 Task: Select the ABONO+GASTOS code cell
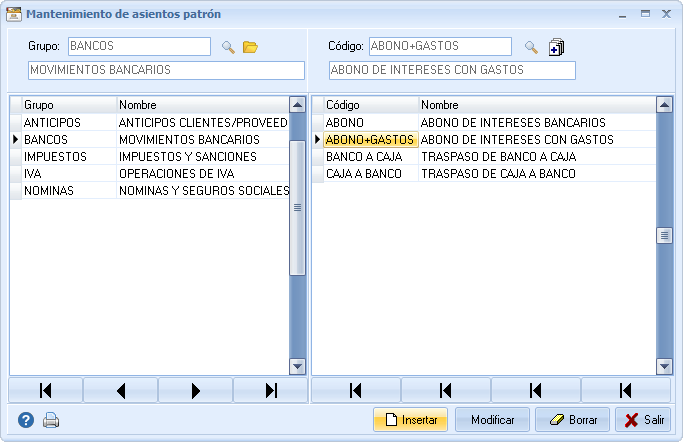(x=371, y=140)
